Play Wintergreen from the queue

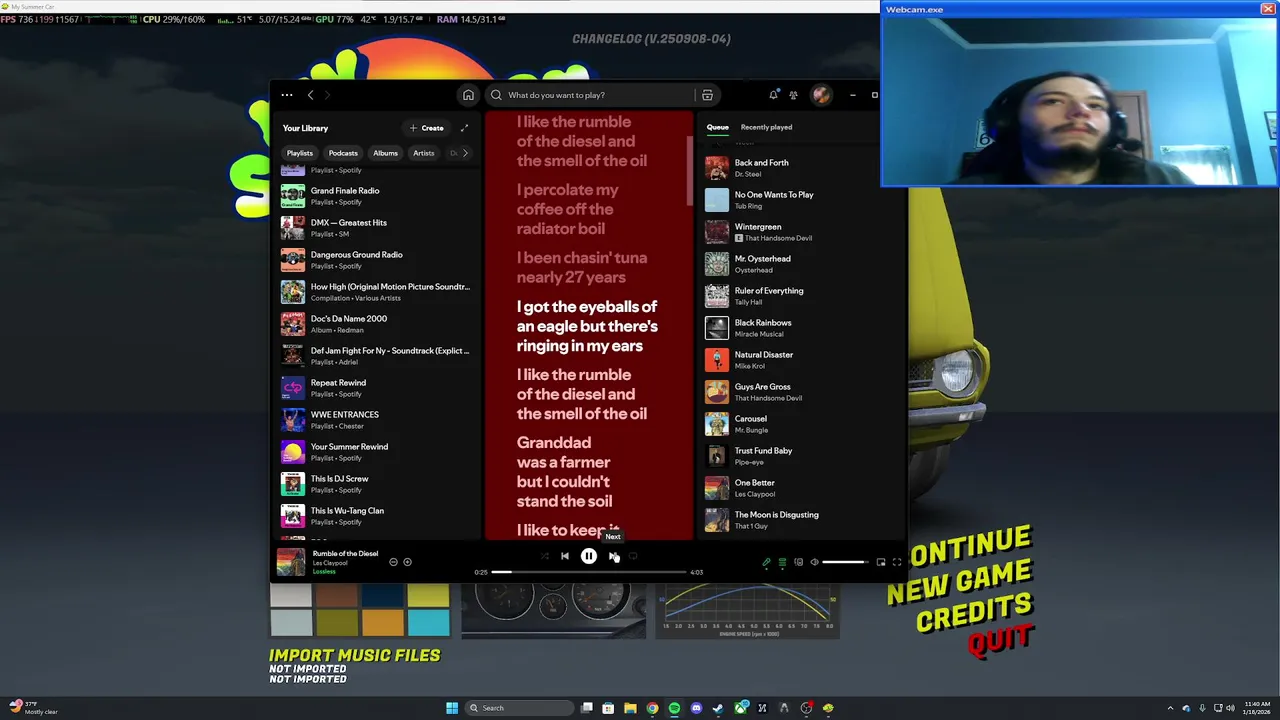click(x=802, y=232)
